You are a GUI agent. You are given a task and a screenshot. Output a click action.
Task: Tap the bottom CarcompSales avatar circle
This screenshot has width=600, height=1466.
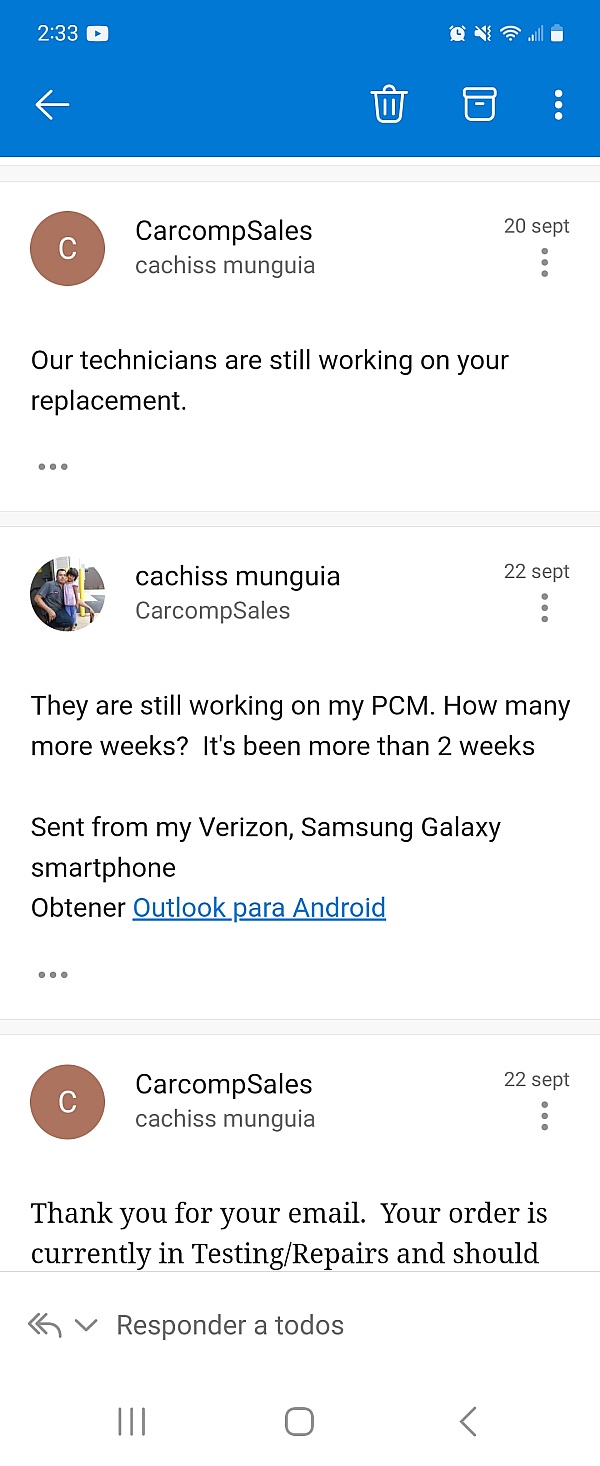[x=68, y=1102]
